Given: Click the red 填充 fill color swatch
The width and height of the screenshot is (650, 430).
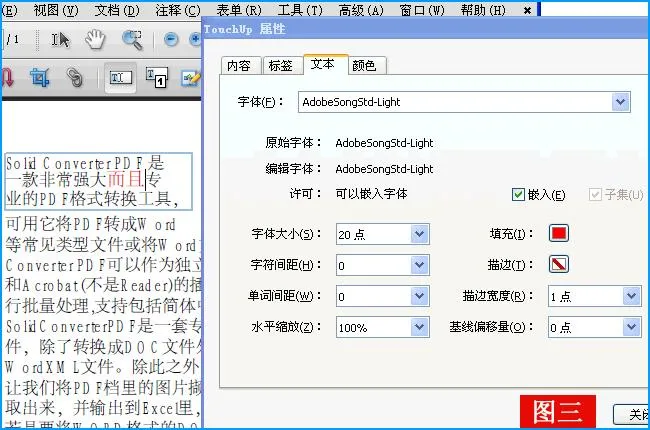Looking at the screenshot, I should pyautogui.click(x=558, y=233).
